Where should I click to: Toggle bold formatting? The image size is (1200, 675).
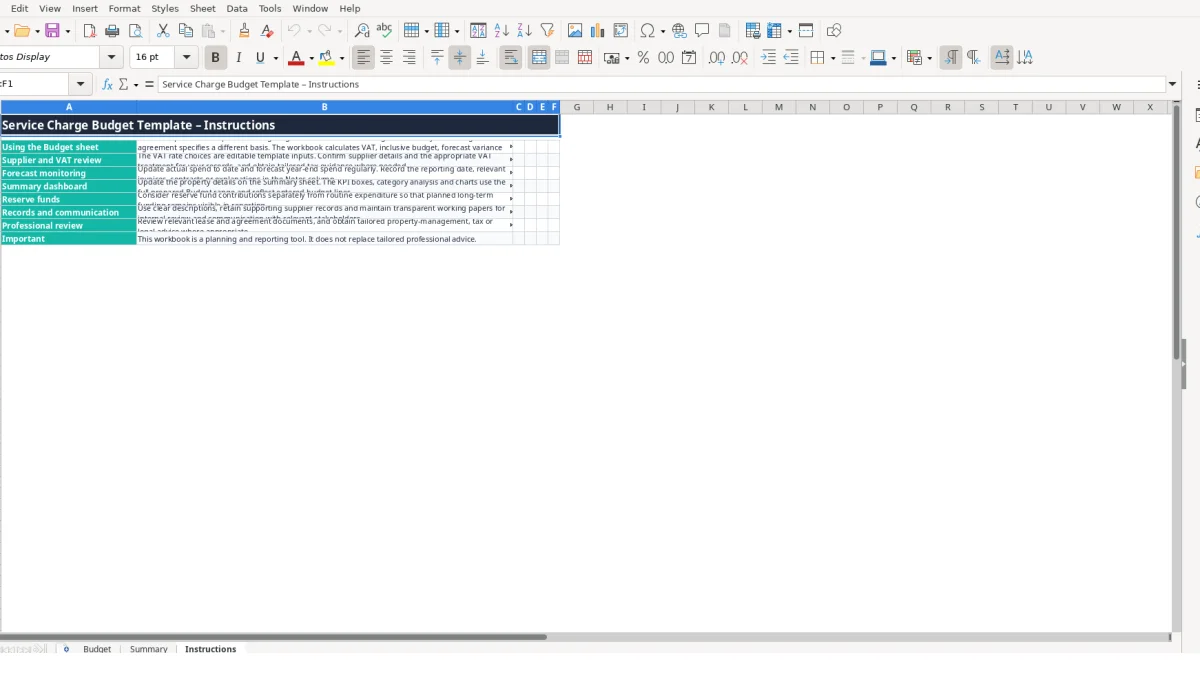215,58
